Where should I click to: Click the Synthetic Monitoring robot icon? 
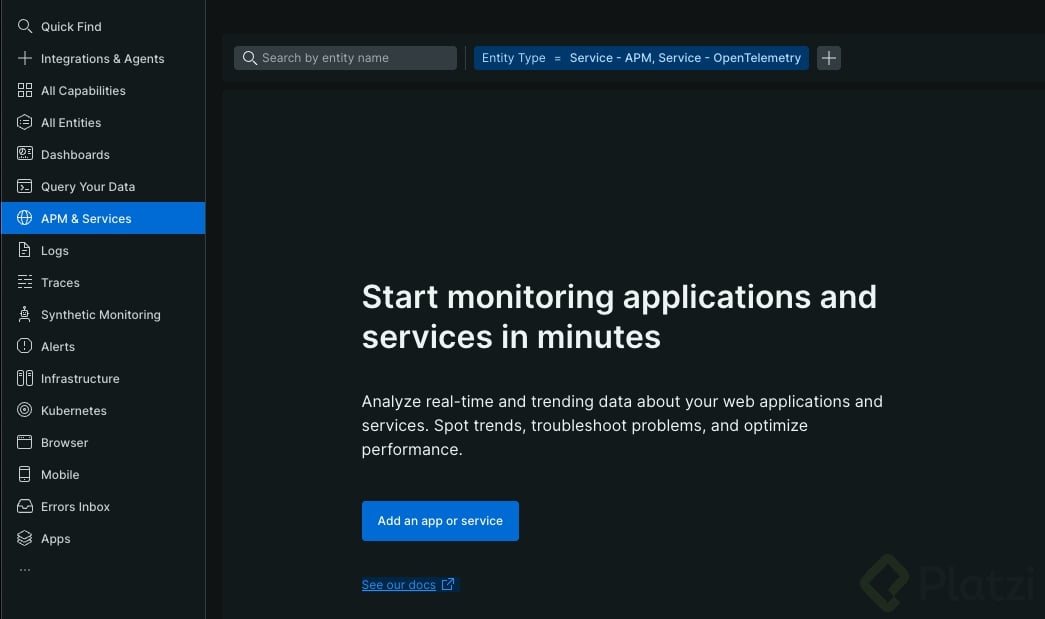pos(25,314)
